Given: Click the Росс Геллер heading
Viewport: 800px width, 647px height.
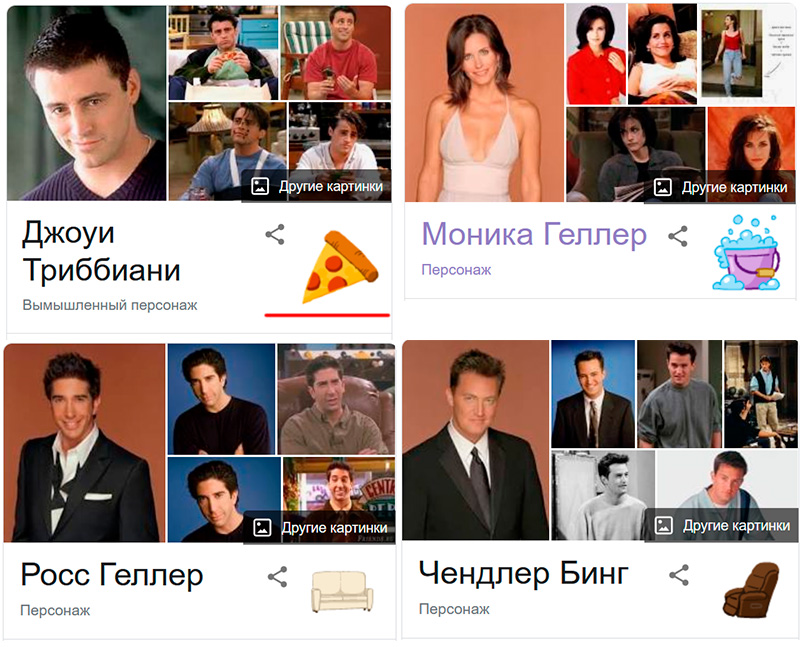Looking at the screenshot, I should (x=112, y=575).
